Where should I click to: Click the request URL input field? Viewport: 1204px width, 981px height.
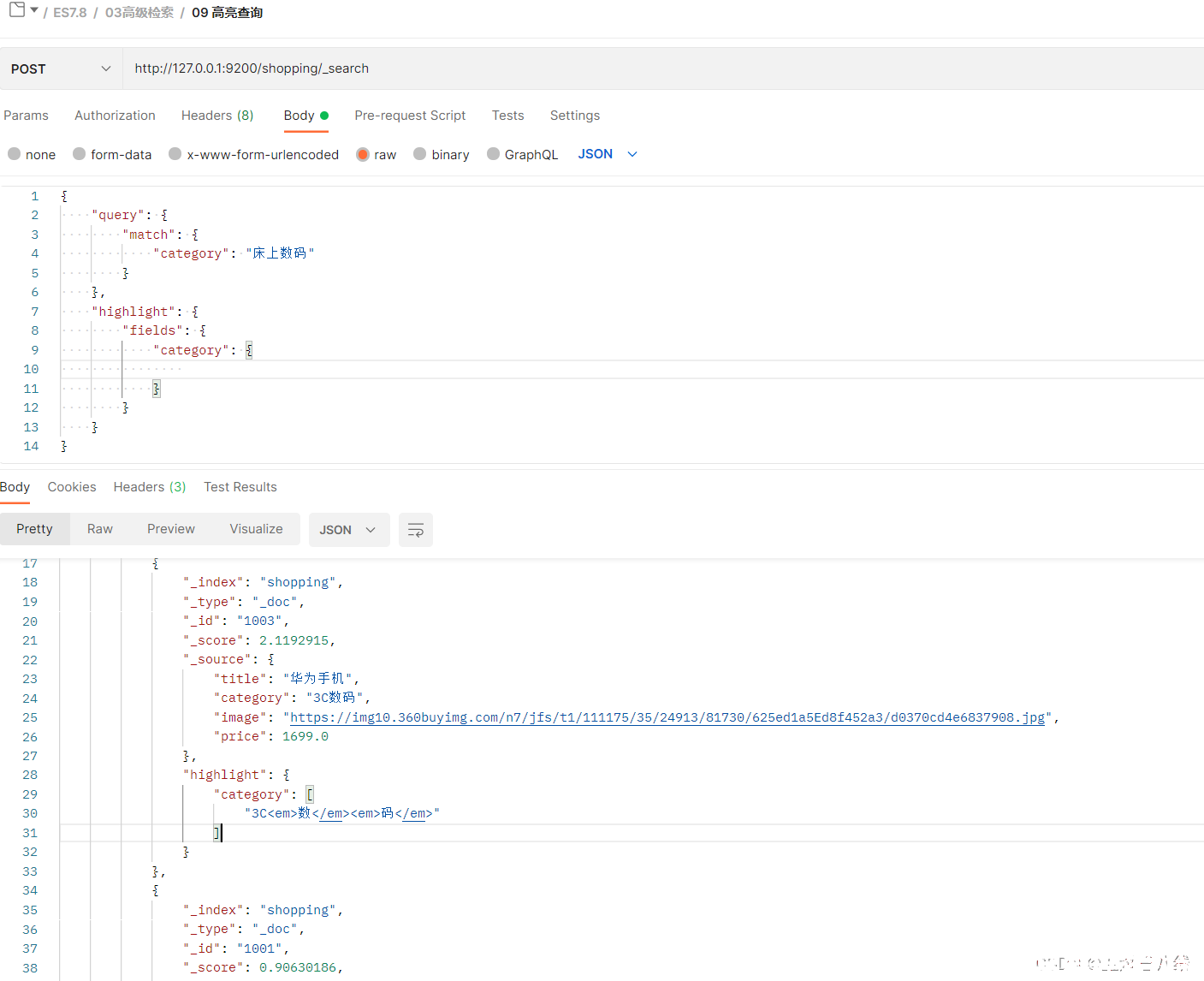[663, 68]
